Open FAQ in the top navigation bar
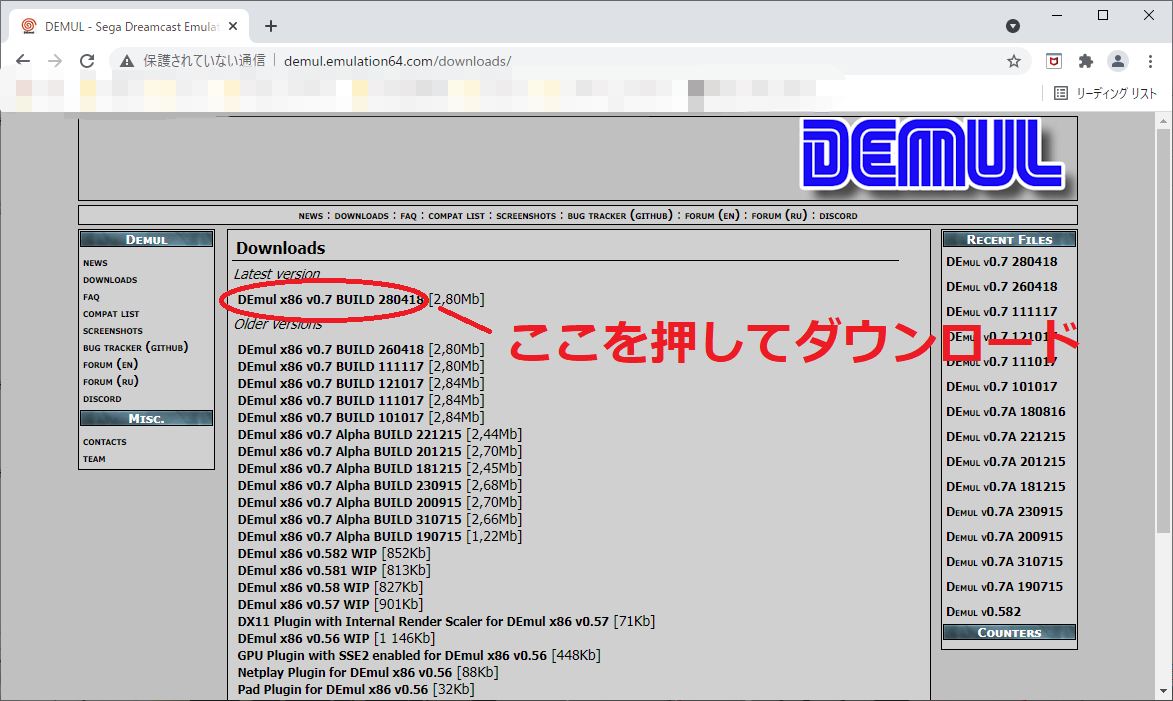Image resolution: width=1173 pixels, height=701 pixels. 408,215
